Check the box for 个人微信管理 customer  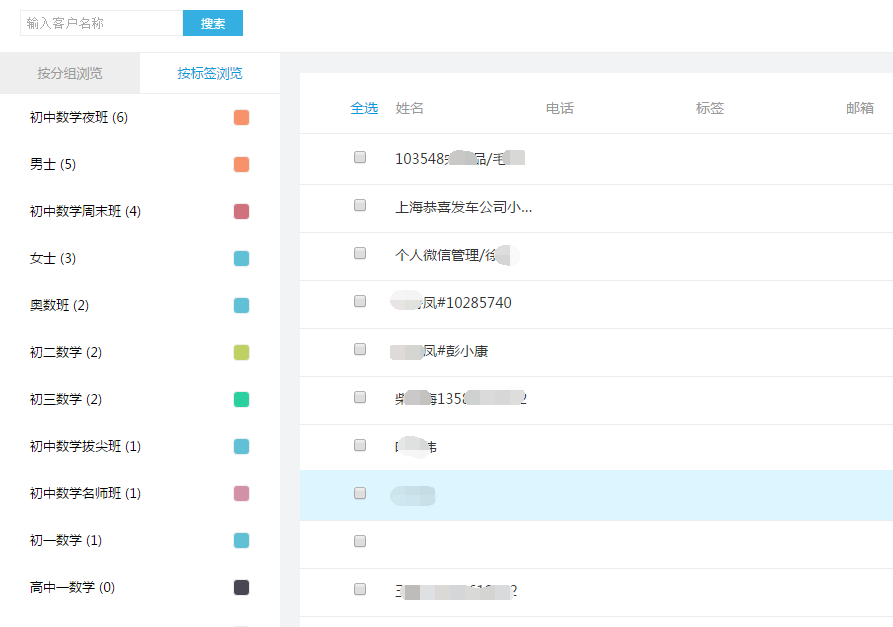[360, 253]
